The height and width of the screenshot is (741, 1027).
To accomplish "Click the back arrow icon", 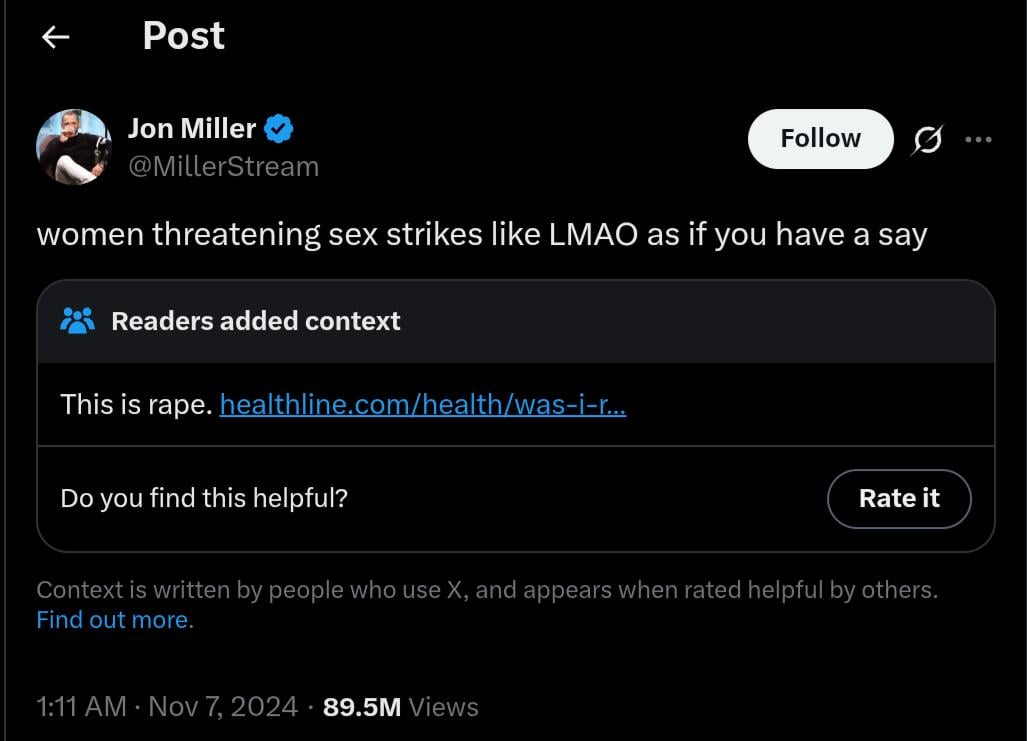I will click(55, 37).
